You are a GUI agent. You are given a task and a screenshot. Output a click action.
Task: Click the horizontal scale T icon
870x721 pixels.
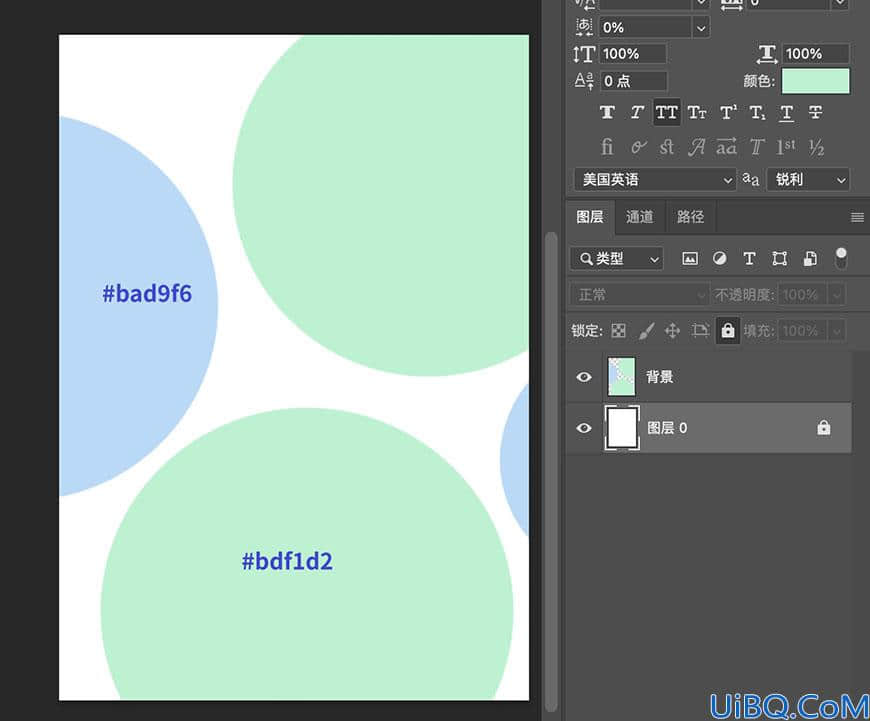pos(767,54)
